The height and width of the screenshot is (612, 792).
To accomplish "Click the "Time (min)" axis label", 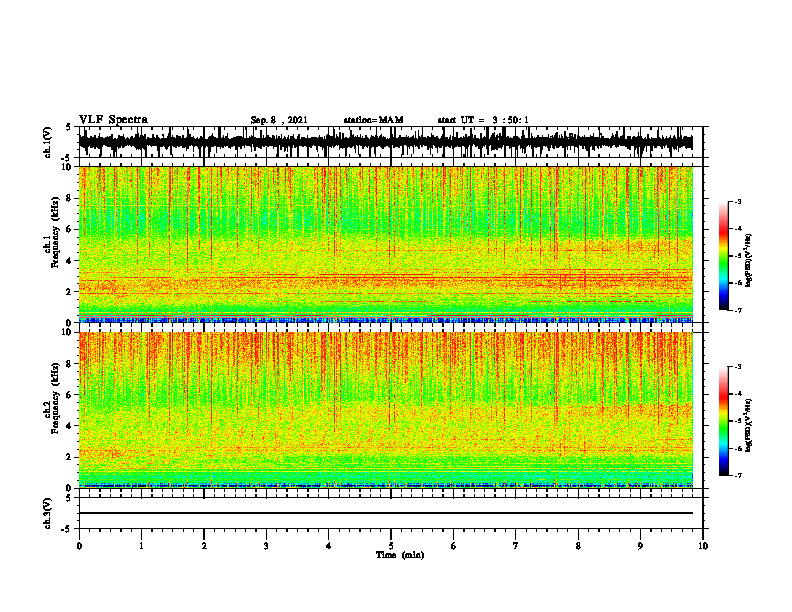I will [x=400, y=555].
